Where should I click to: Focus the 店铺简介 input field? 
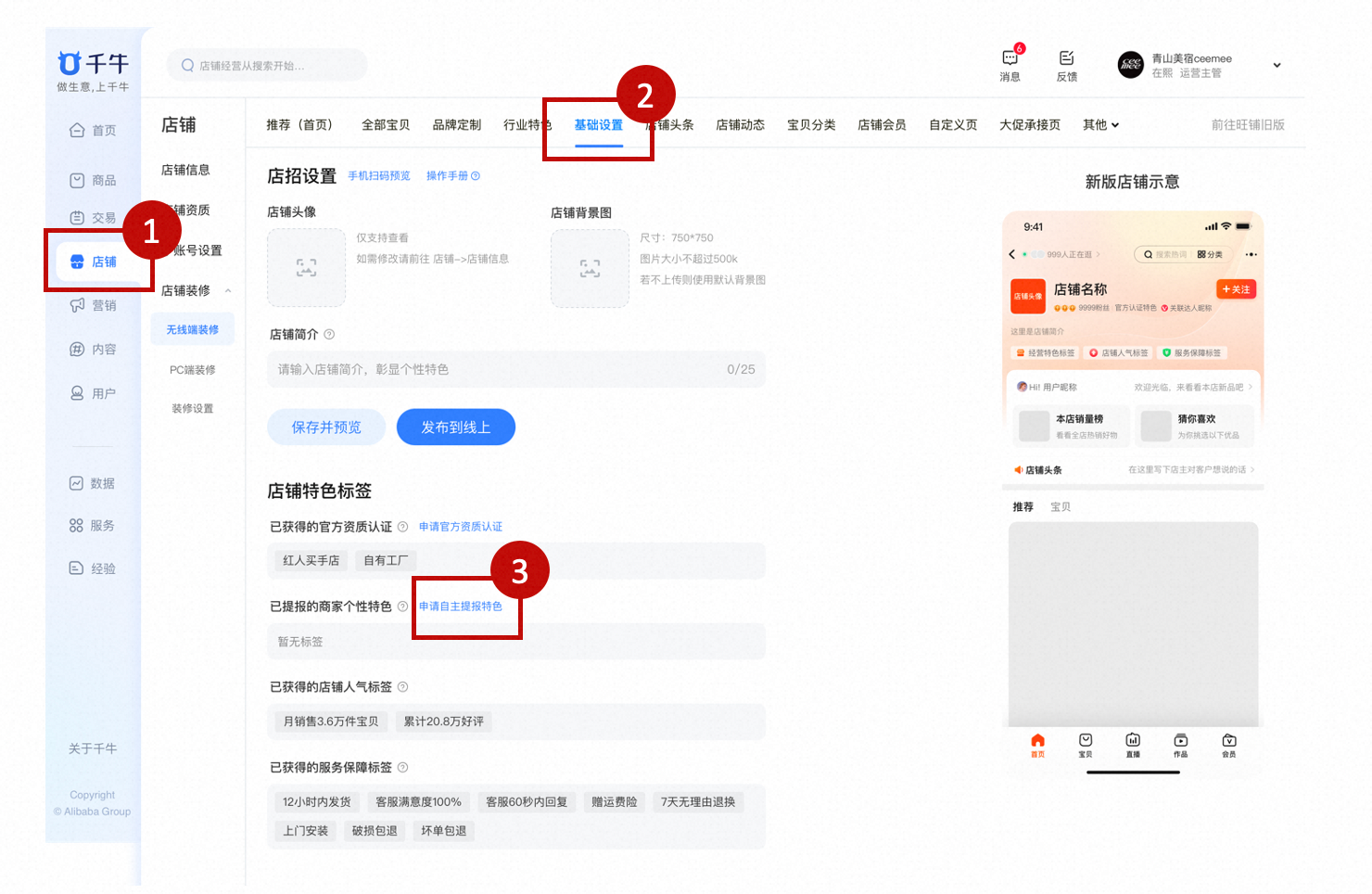pos(516,370)
